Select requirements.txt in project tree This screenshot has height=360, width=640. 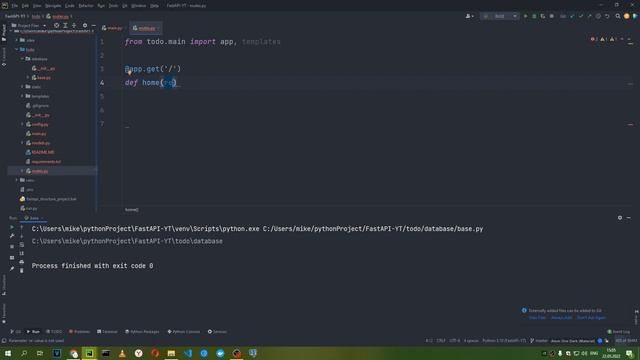[43, 162]
